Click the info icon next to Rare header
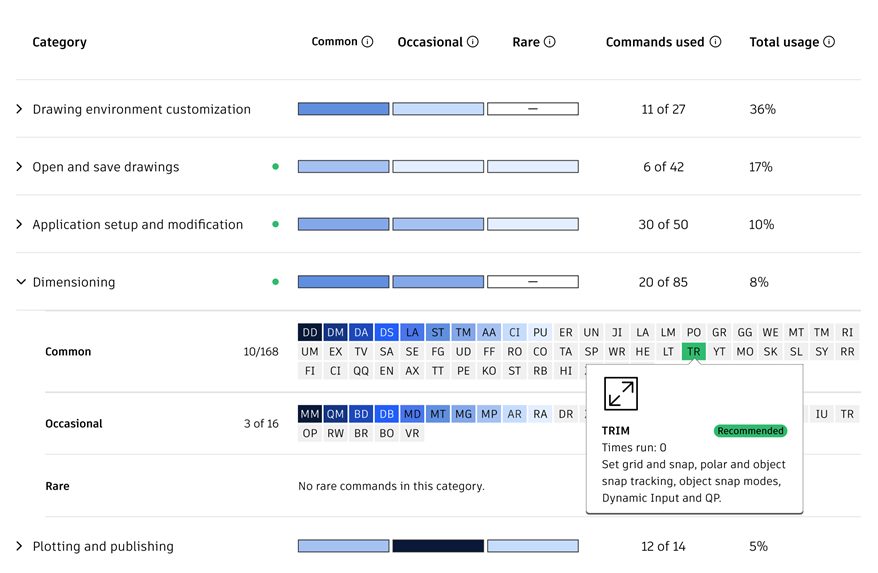Viewport: 878px width, 573px height. click(550, 42)
